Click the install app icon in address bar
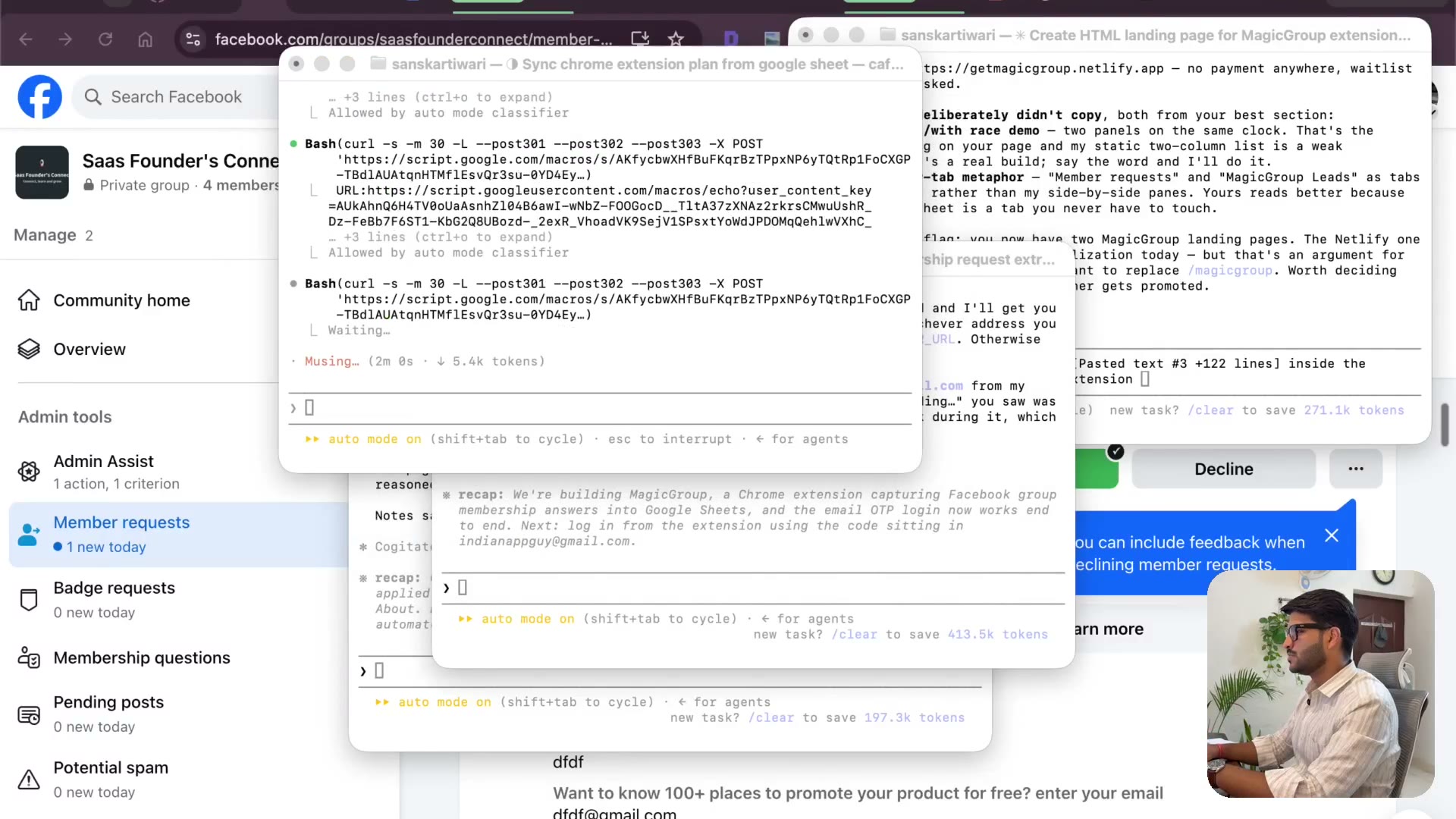 [640, 39]
